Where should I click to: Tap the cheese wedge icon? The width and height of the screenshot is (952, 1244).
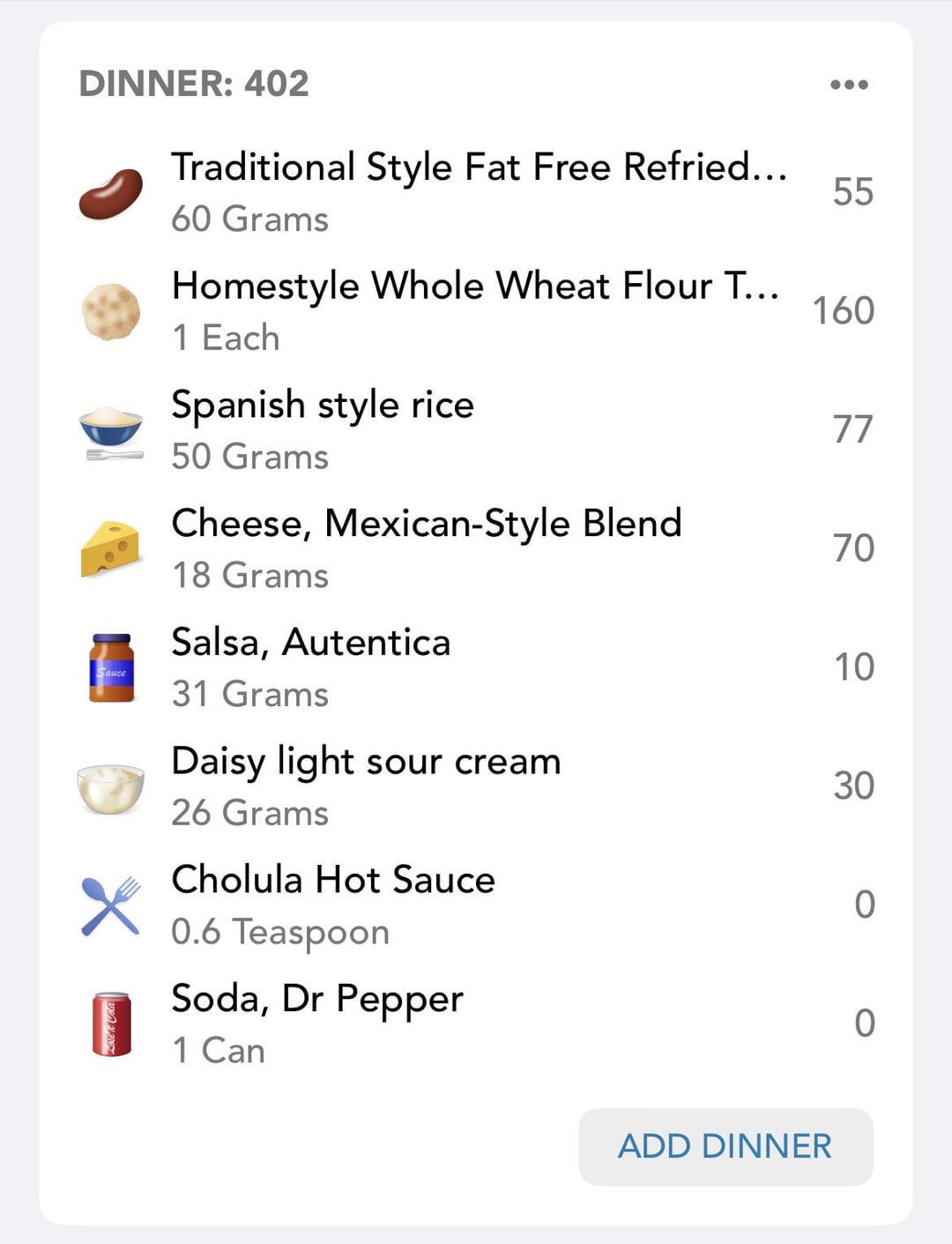[x=110, y=548]
